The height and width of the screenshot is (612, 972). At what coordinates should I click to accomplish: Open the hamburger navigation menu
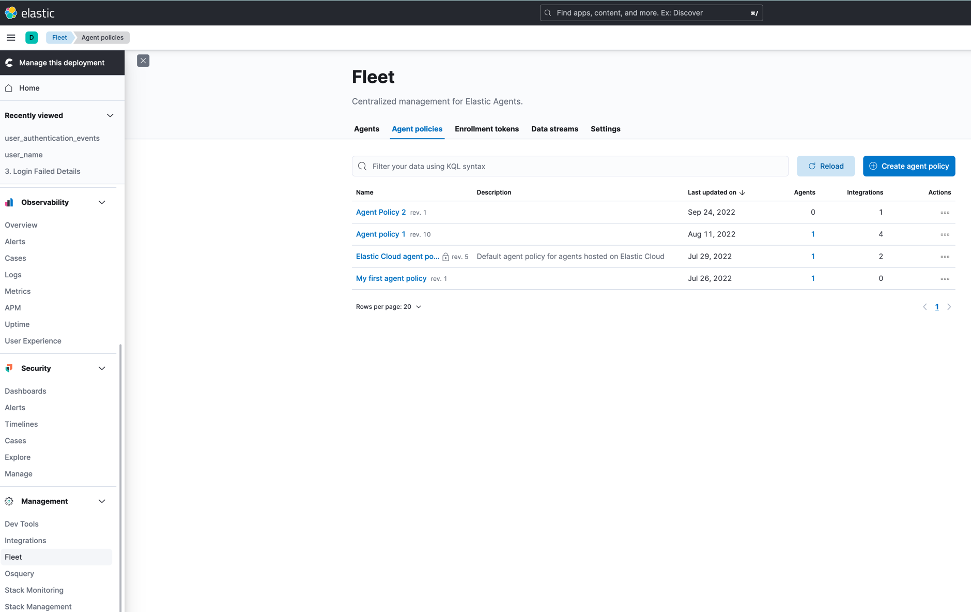point(11,37)
